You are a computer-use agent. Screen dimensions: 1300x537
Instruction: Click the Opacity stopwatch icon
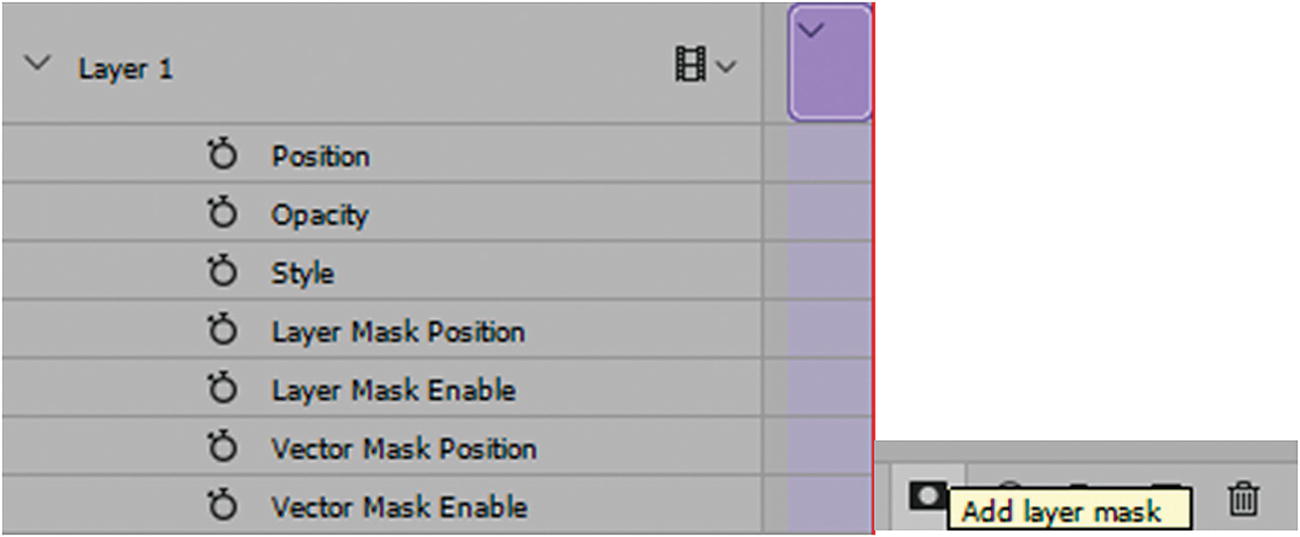click(222, 214)
